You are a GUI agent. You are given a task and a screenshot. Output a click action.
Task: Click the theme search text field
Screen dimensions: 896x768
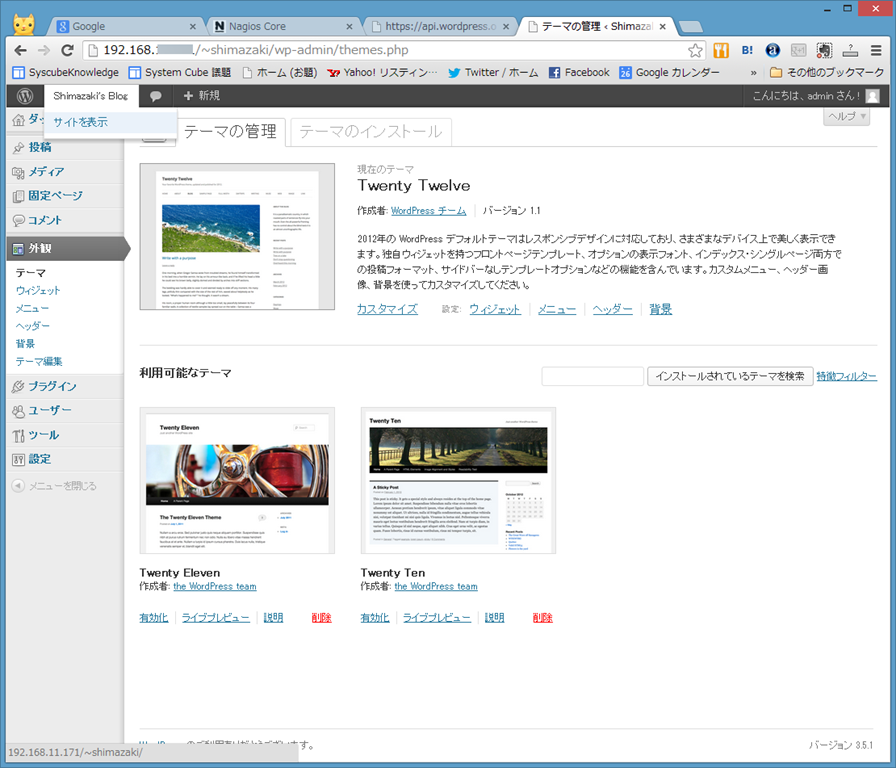pos(593,376)
